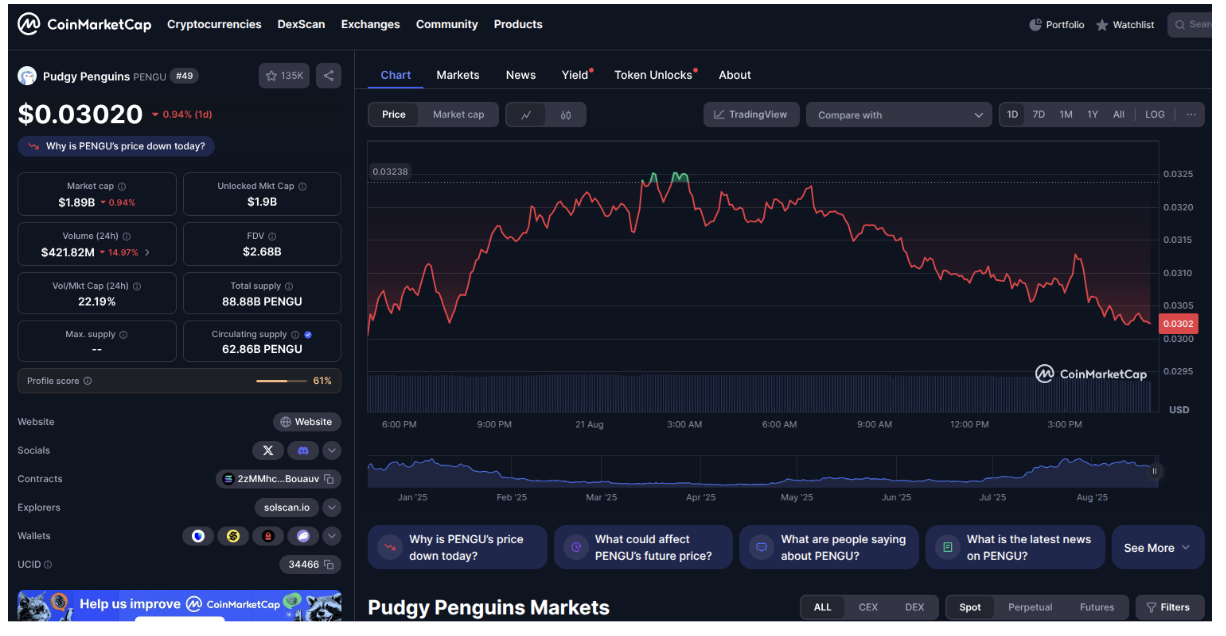
Task: Copy the 2zMMhc contract address
Action: (x=330, y=479)
